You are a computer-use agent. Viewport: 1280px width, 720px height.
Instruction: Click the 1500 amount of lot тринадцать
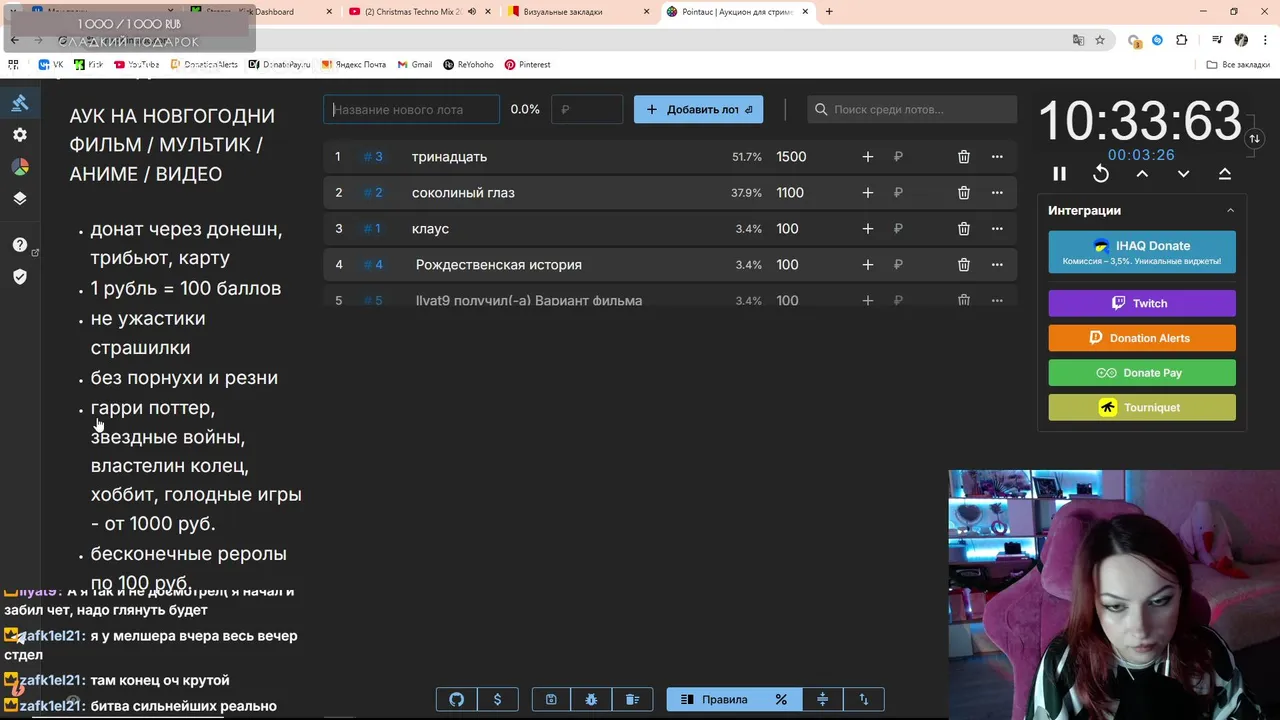coord(791,157)
